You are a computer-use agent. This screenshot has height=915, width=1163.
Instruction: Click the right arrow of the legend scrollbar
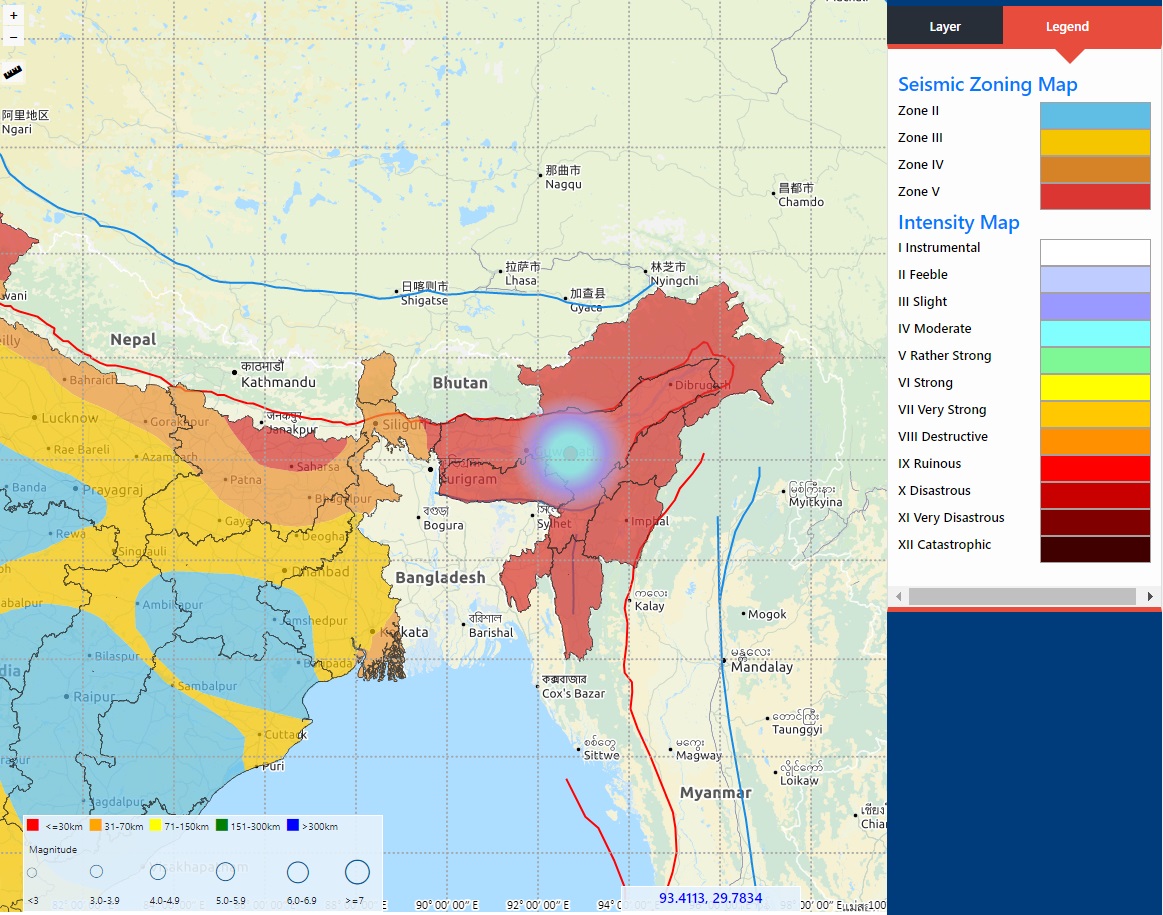click(1149, 596)
